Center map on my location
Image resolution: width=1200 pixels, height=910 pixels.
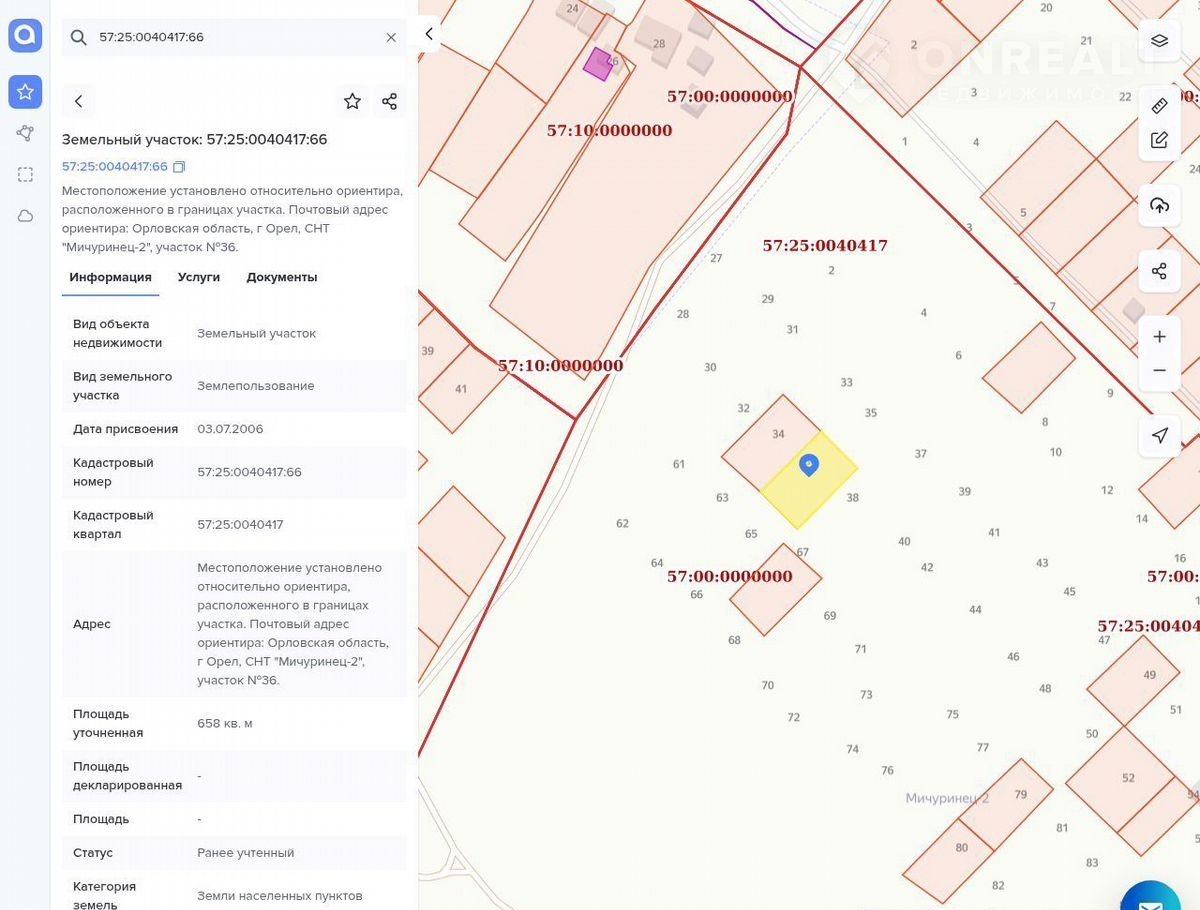[x=1159, y=436]
